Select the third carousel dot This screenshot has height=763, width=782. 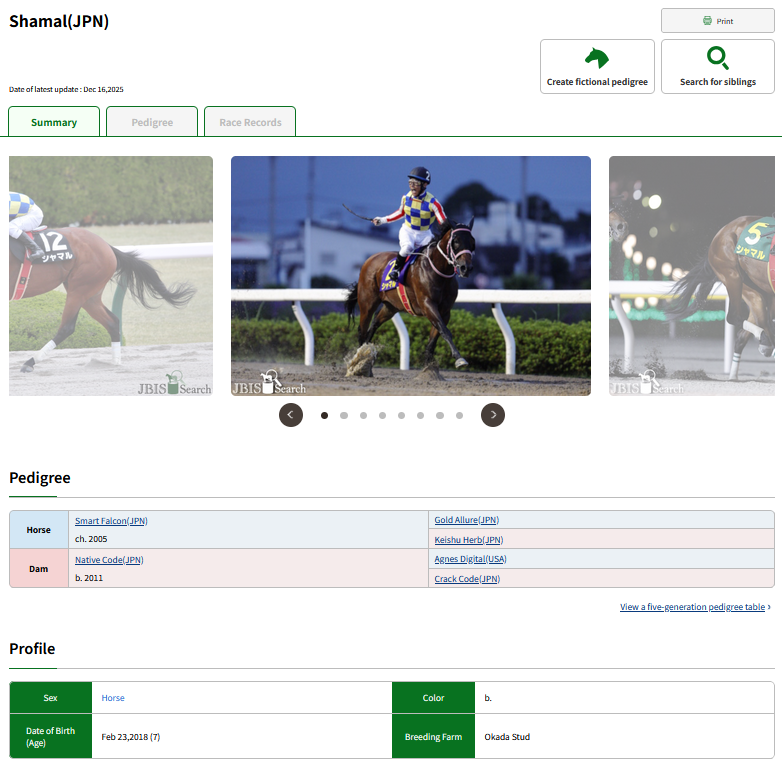(x=363, y=415)
